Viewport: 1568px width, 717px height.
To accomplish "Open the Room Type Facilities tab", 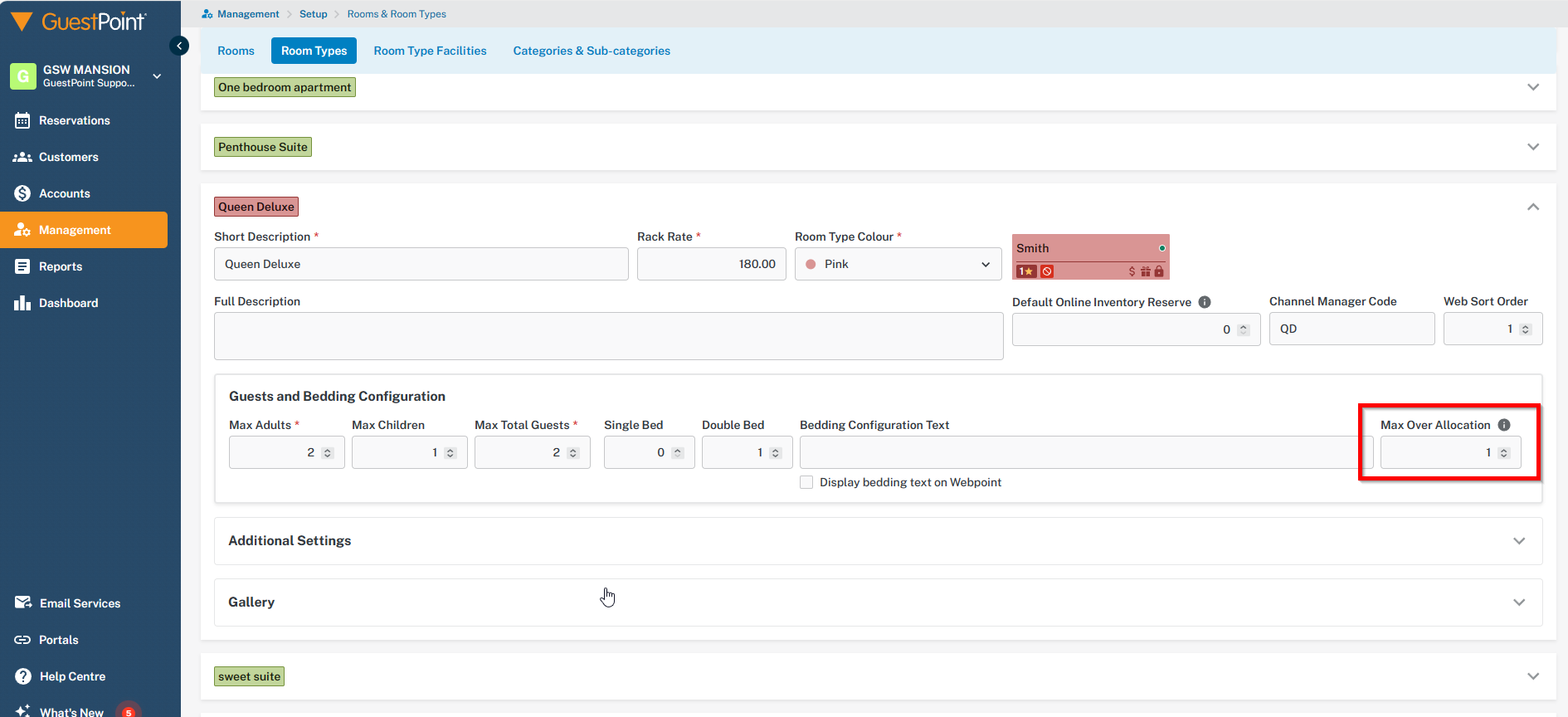I will click(430, 51).
